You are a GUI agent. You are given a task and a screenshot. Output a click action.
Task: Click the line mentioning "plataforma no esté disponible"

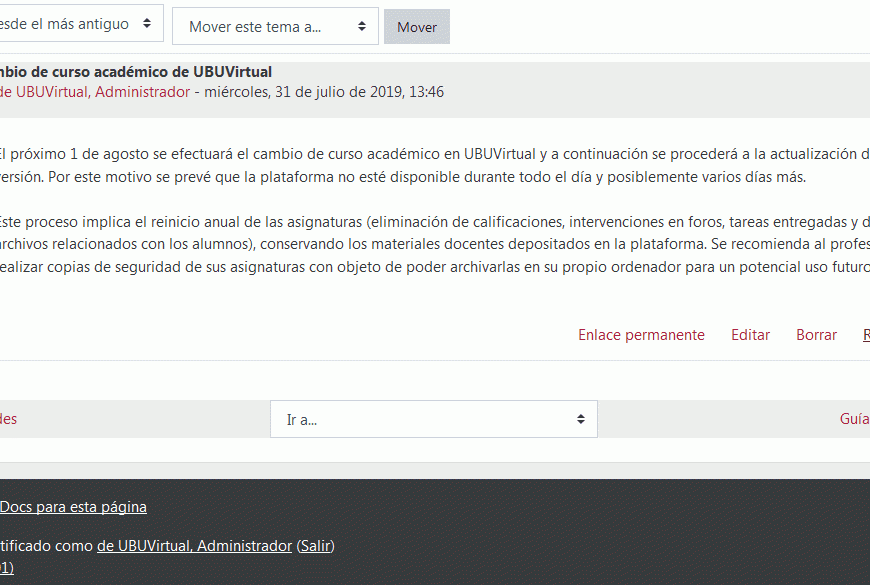[x=403, y=177]
